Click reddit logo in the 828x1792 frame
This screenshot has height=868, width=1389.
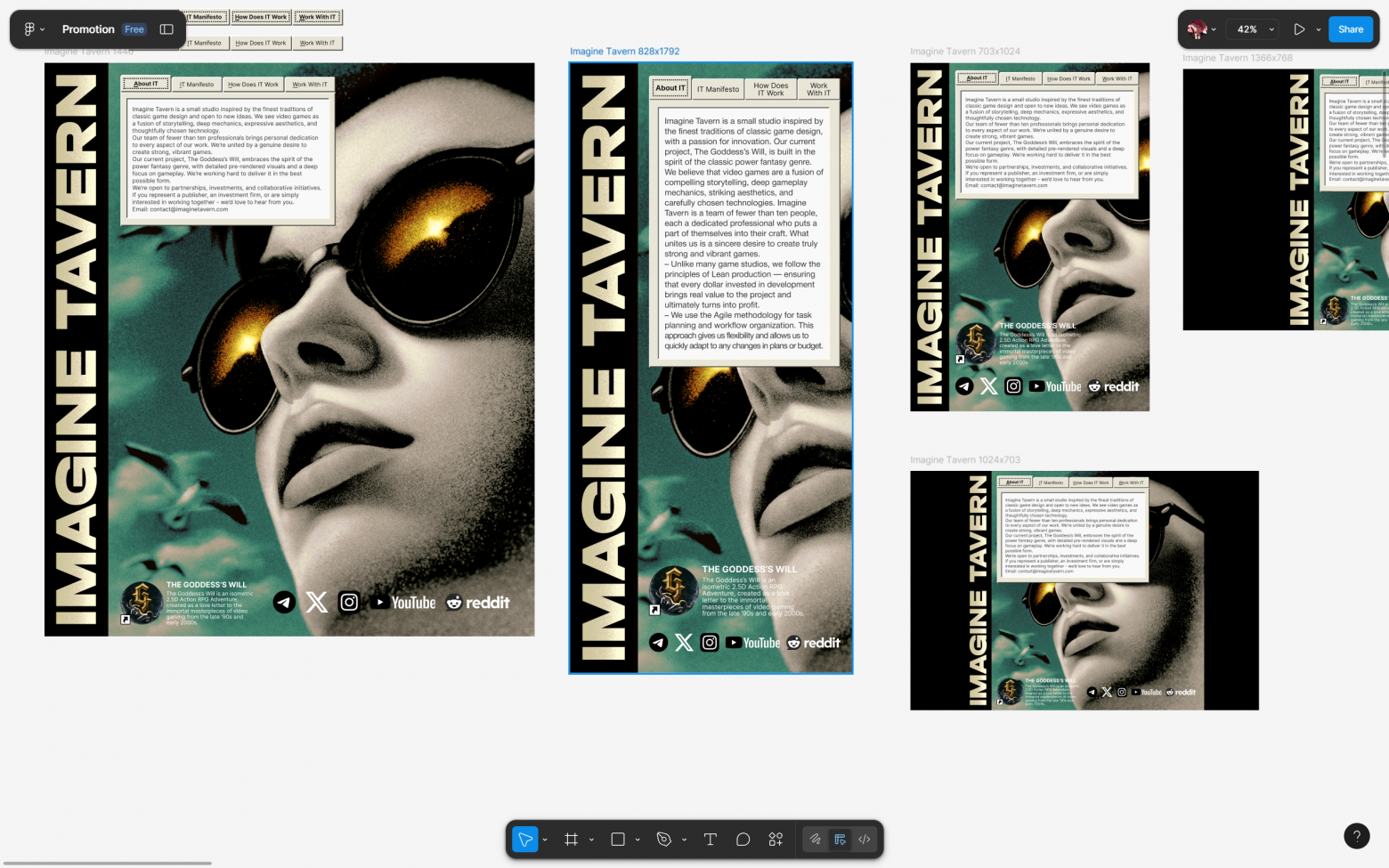click(814, 643)
